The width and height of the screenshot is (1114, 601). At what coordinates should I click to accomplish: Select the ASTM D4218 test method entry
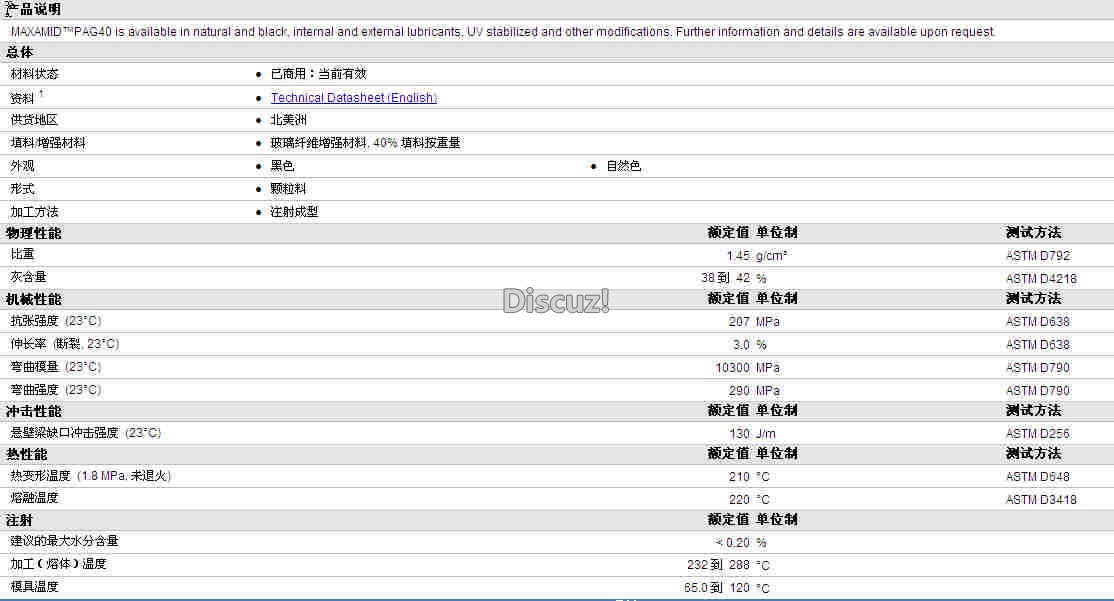(1041, 278)
